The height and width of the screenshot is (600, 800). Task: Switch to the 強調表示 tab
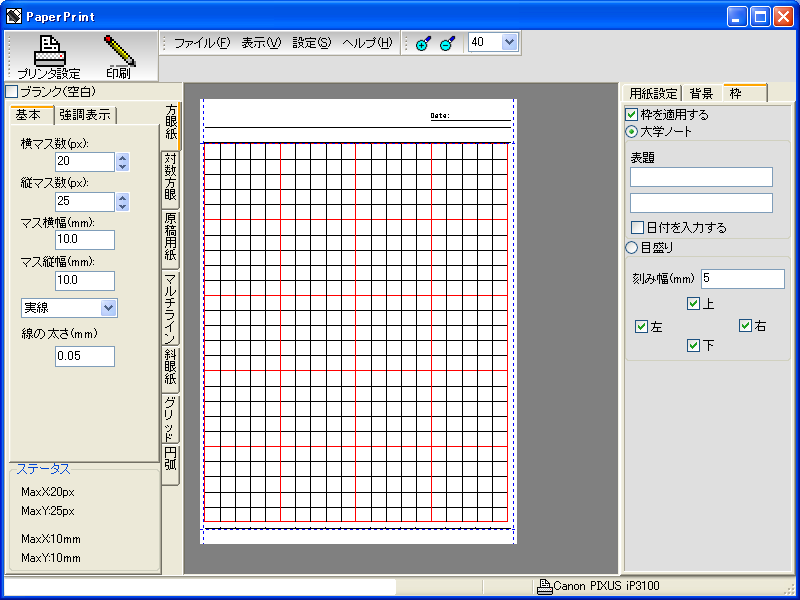(x=85, y=115)
